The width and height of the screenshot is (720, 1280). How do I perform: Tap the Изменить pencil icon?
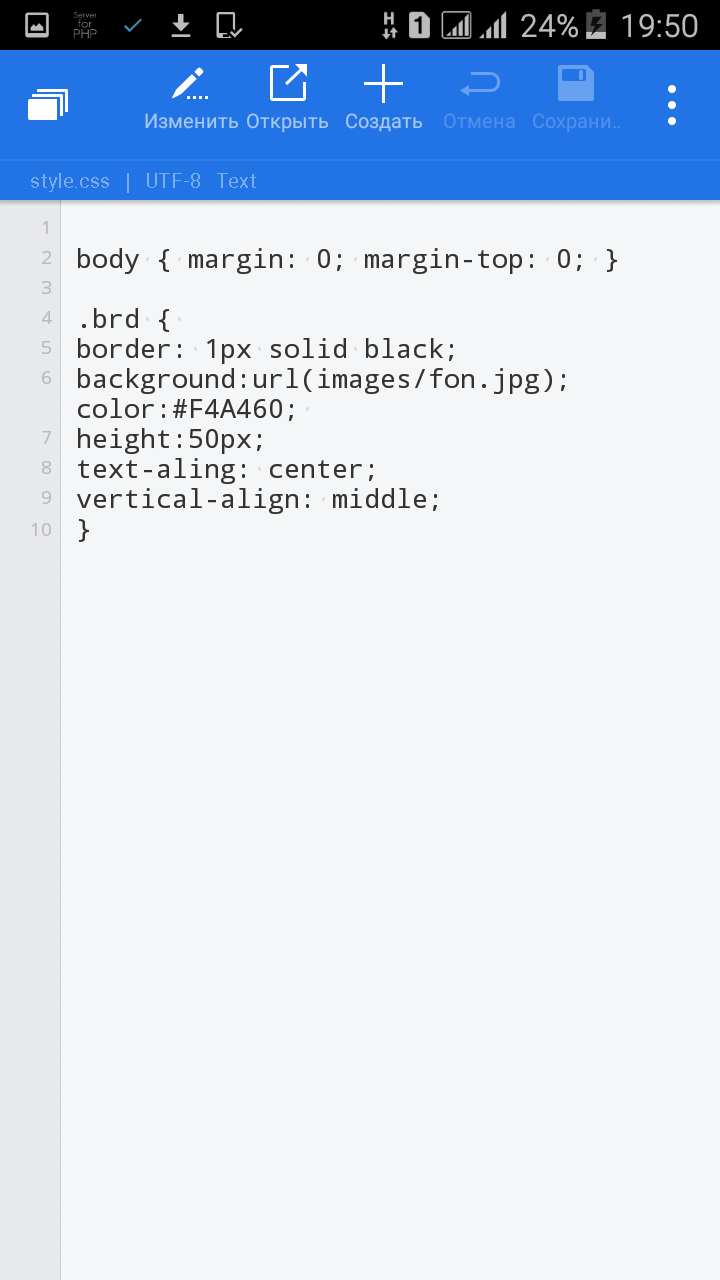click(x=190, y=85)
